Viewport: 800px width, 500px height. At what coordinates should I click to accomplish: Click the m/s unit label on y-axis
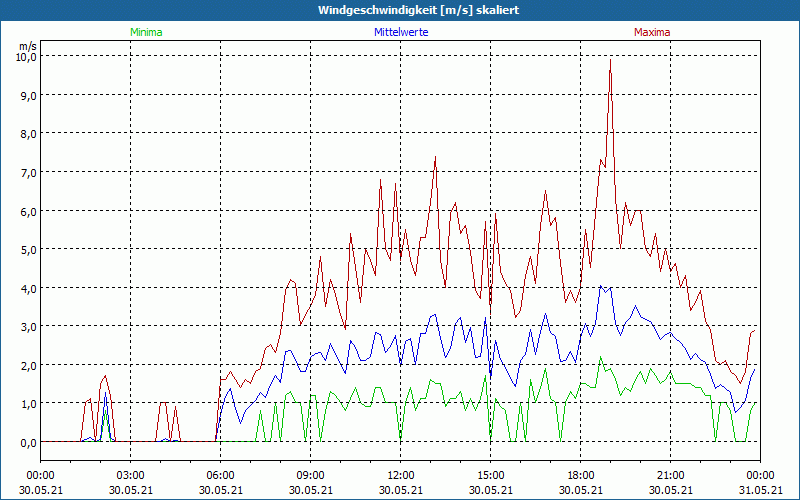[x=28, y=46]
